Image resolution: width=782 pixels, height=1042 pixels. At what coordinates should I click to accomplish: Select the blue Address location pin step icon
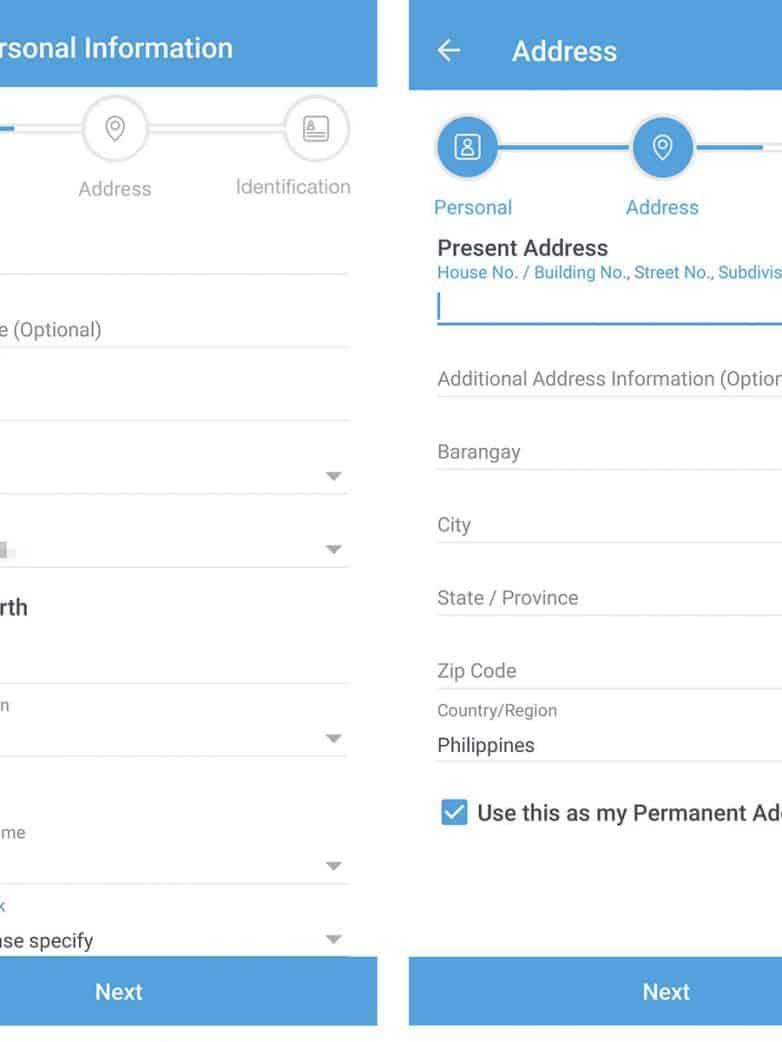[662, 148]
